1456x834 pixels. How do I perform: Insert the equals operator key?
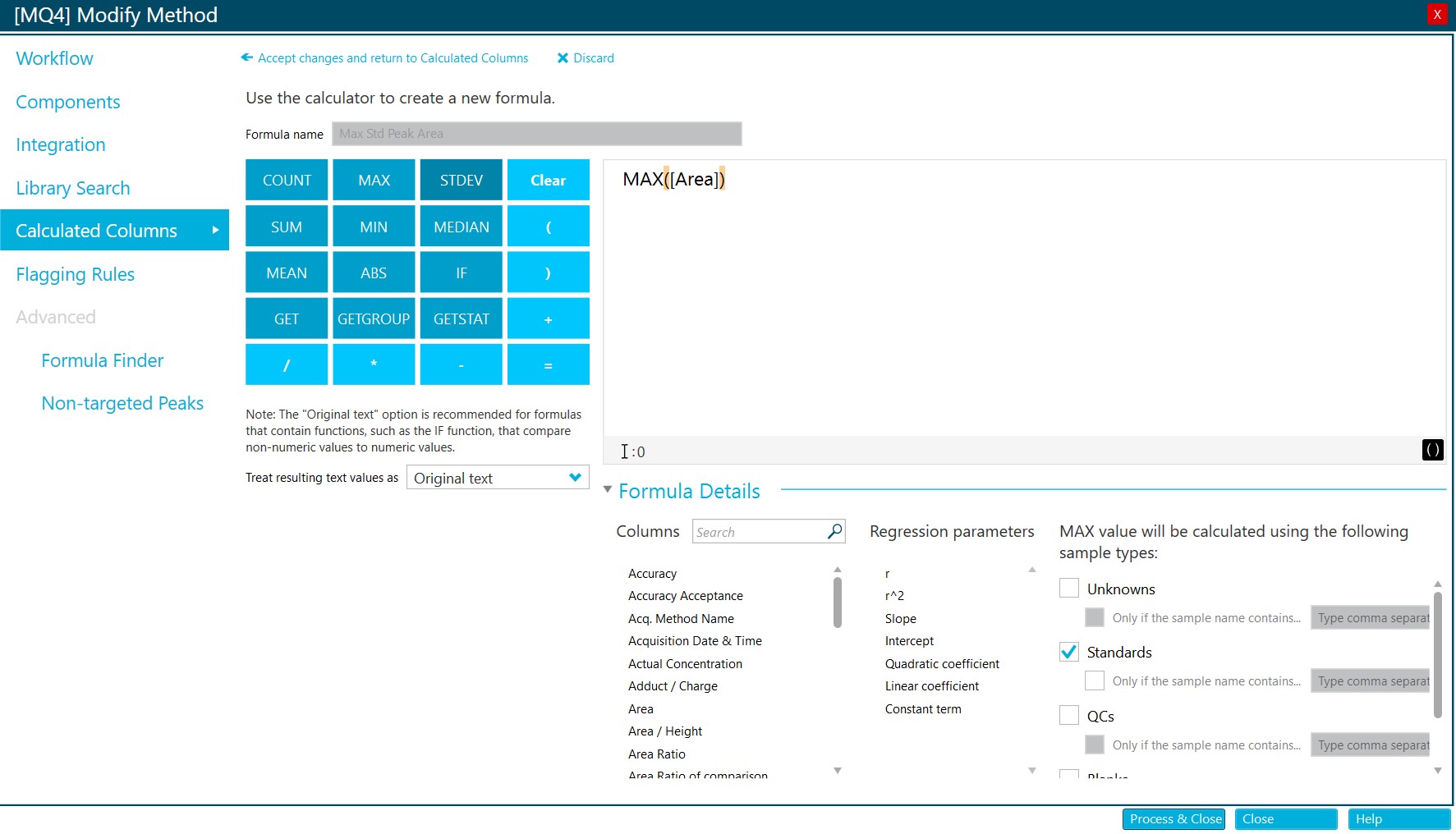pos(548,364)
